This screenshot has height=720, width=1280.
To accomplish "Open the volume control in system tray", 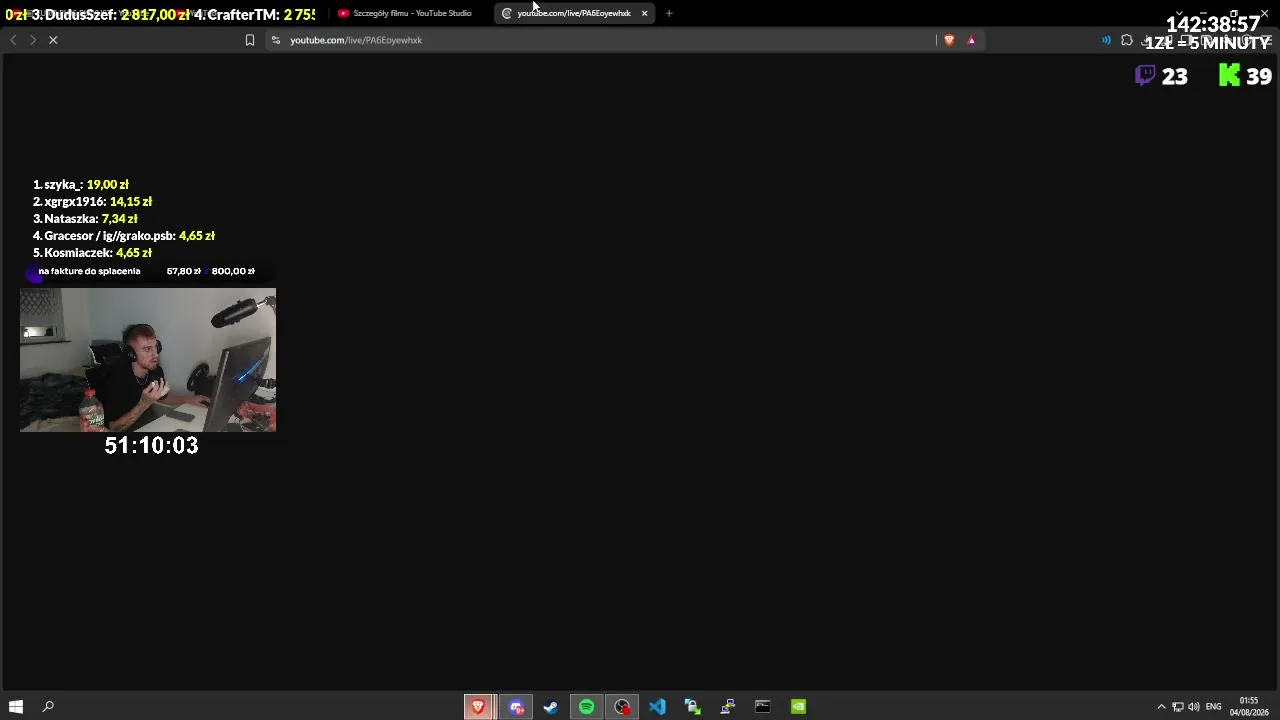I will click(1193, 707).
